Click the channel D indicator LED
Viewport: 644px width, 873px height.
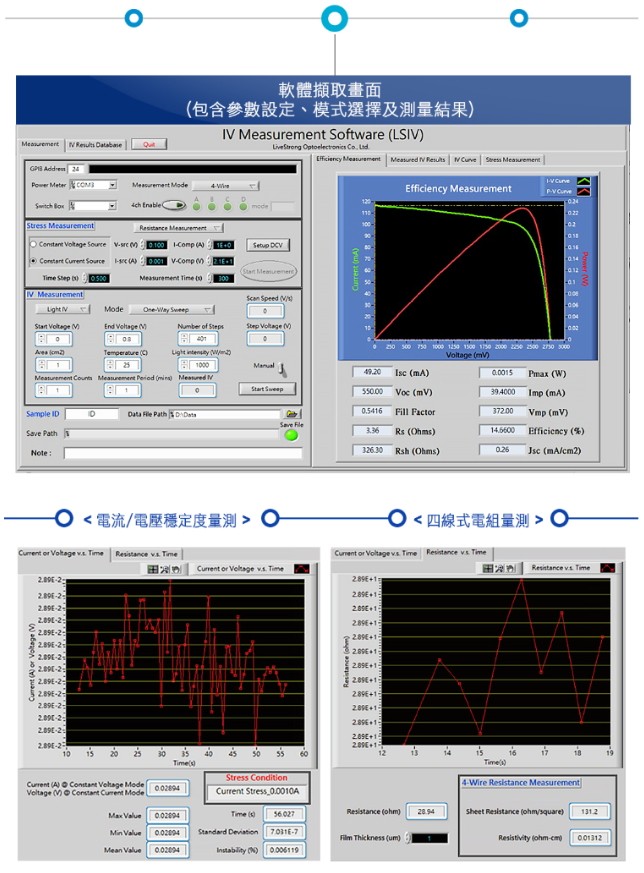tap(243, 207)
